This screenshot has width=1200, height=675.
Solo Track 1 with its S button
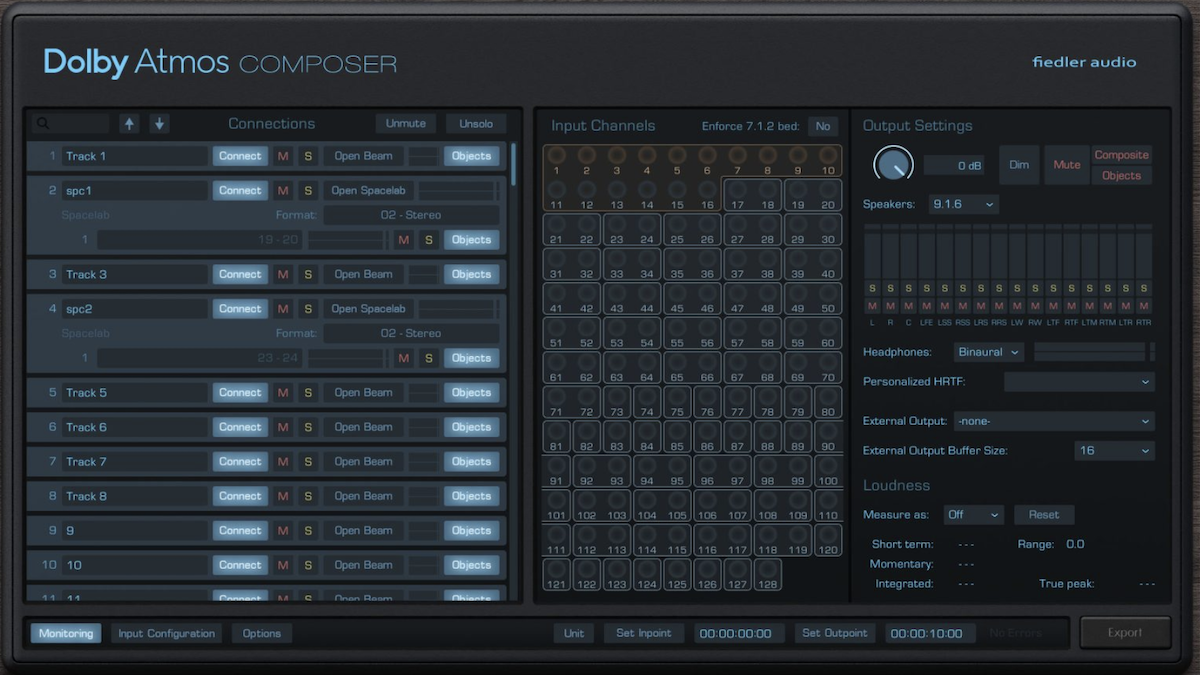[x=308, y=156]
